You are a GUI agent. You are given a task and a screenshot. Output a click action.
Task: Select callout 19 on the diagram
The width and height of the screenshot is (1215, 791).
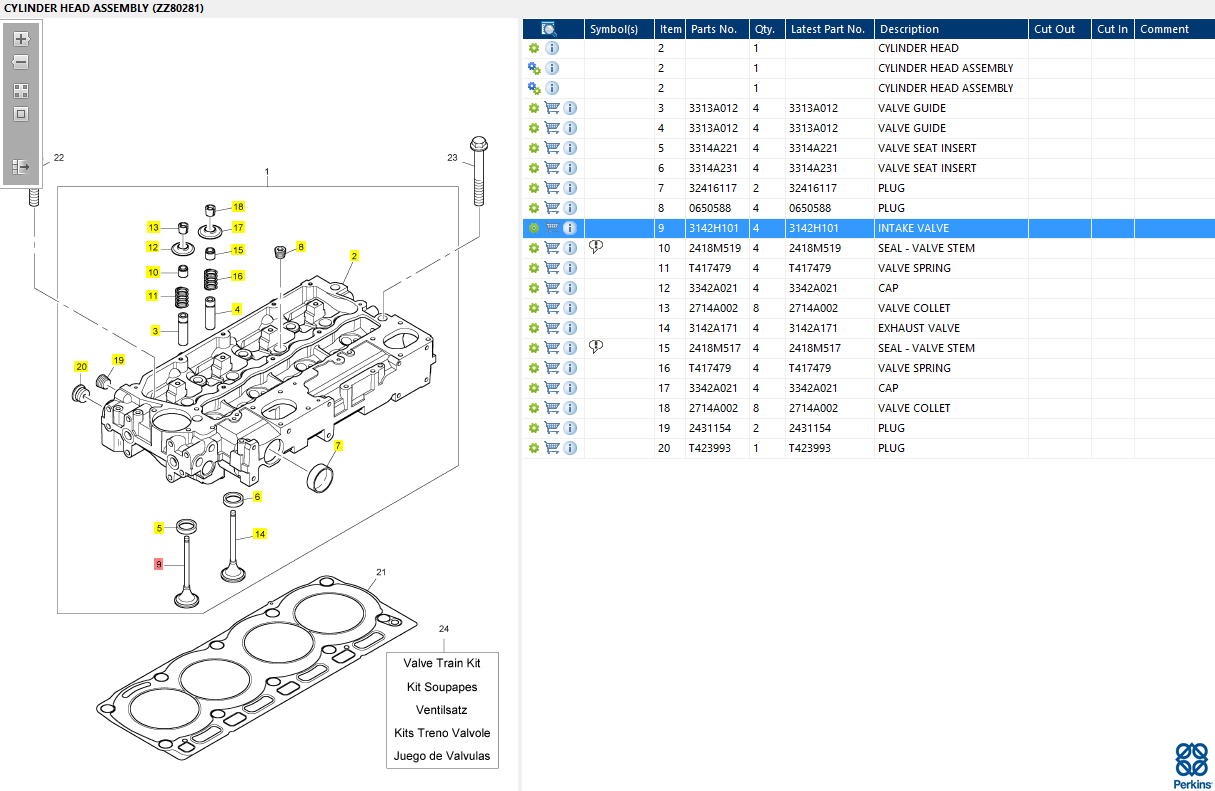coord(118,360)
